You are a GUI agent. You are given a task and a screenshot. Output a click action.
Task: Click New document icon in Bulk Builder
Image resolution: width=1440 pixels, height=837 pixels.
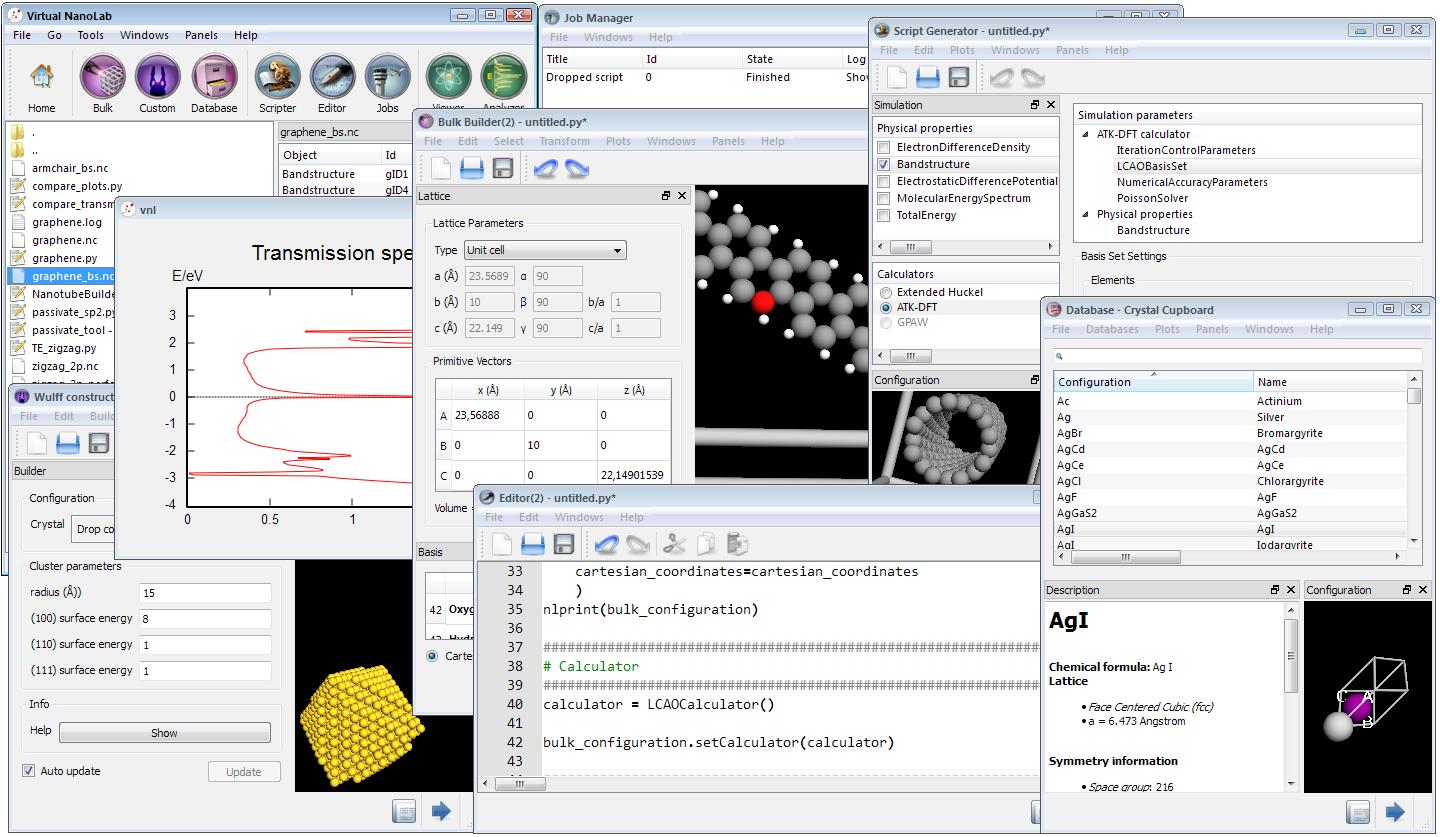tap(440, 168)
